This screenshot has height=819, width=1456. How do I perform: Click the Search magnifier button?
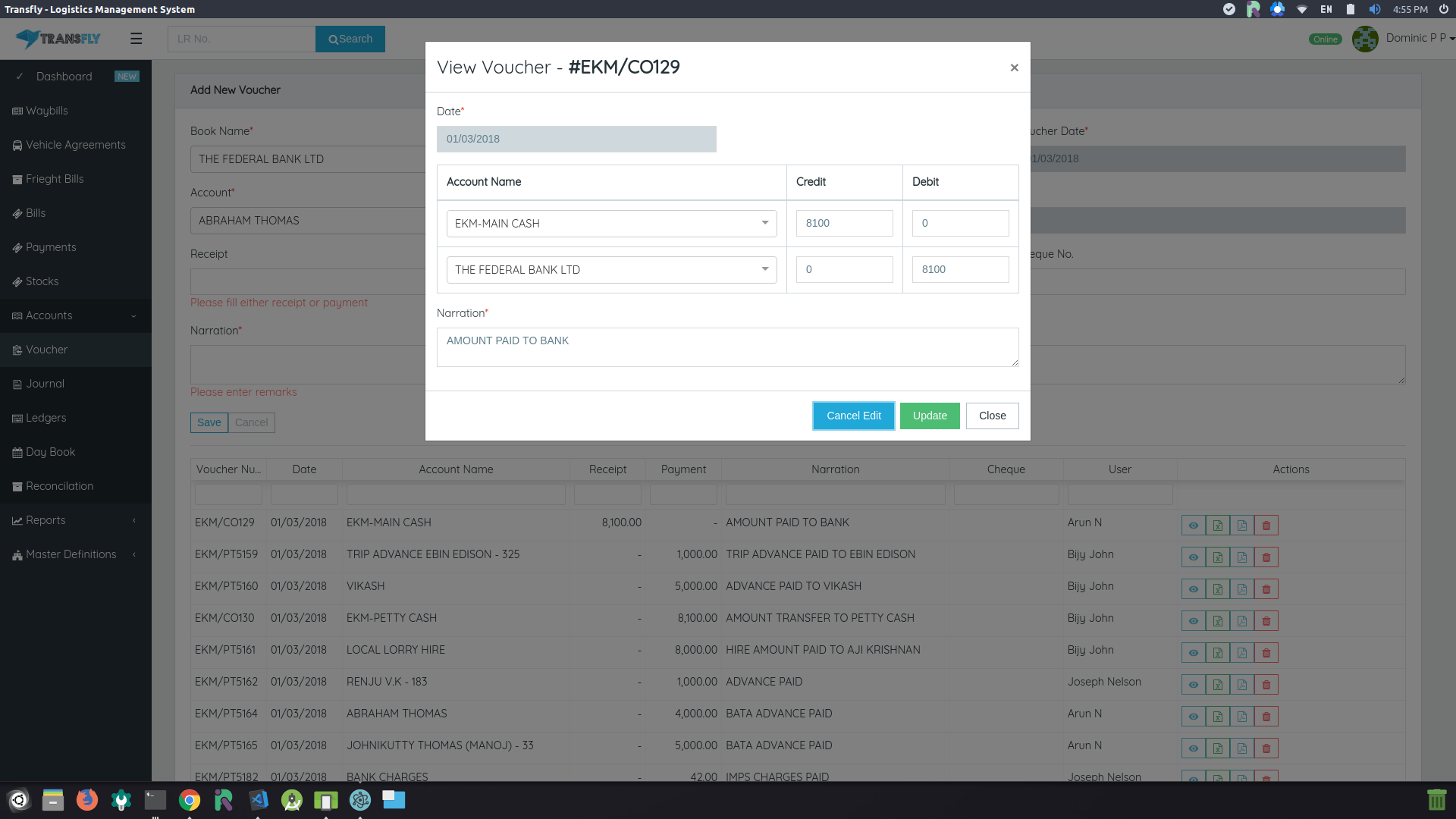pos(350,39)
